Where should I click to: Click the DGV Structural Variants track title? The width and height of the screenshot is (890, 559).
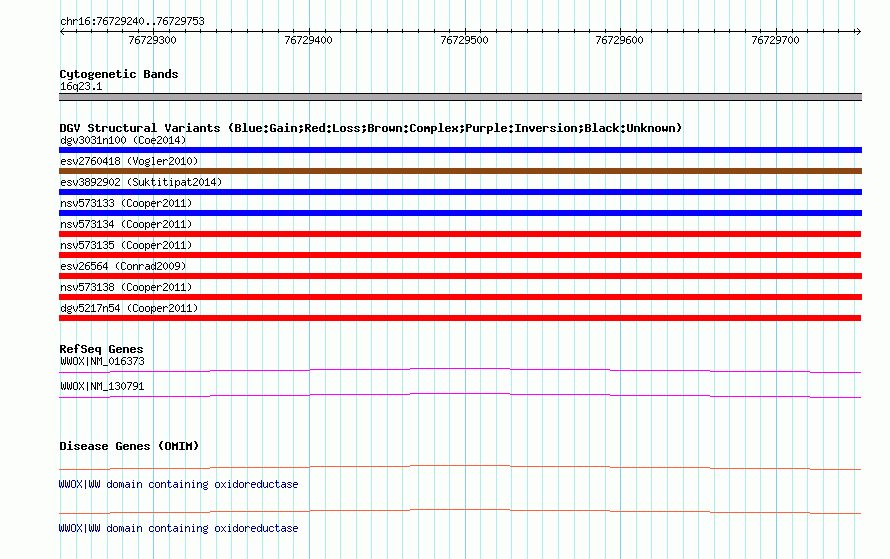tap(371, 128)
